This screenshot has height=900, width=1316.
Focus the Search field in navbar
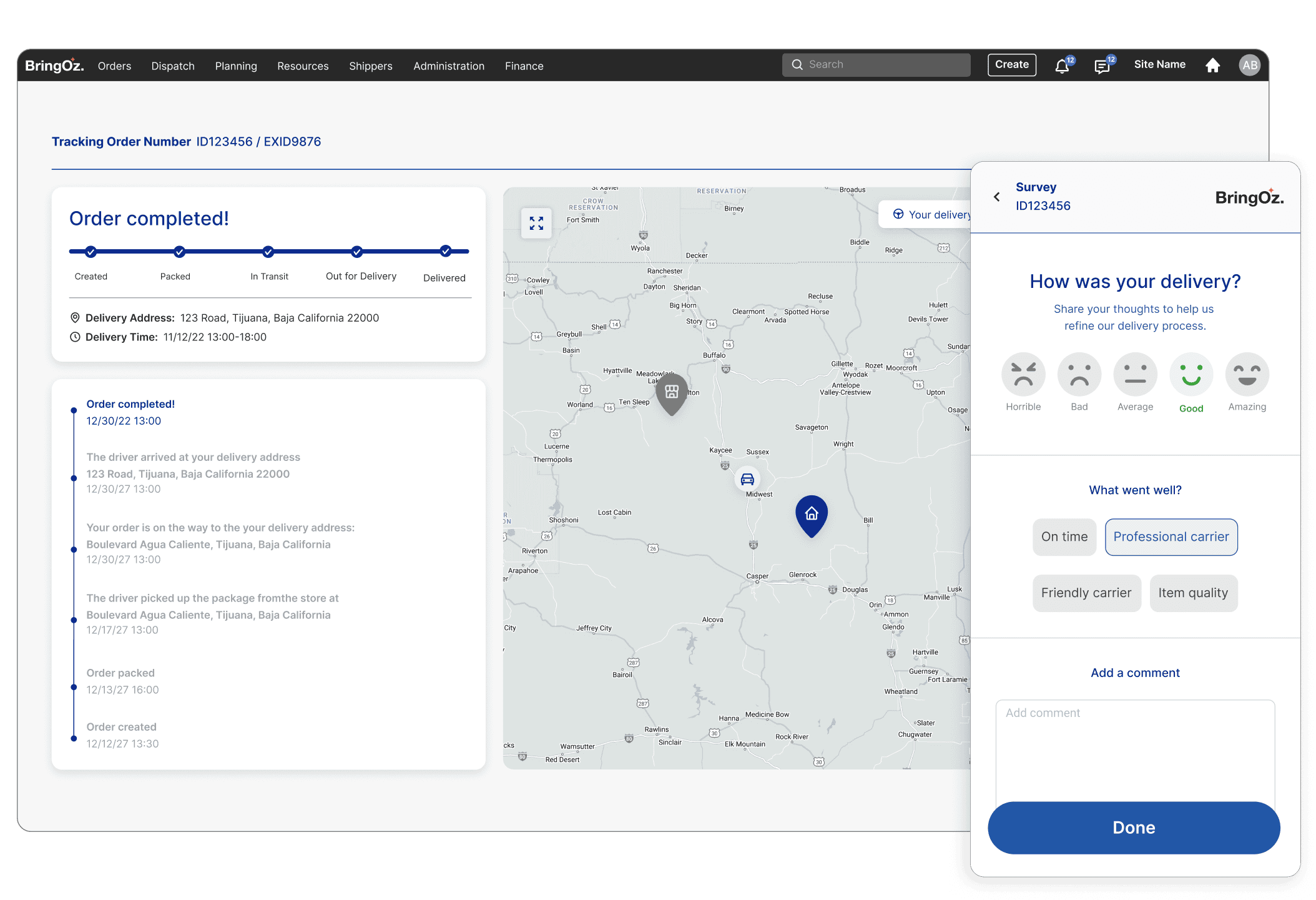877,64
